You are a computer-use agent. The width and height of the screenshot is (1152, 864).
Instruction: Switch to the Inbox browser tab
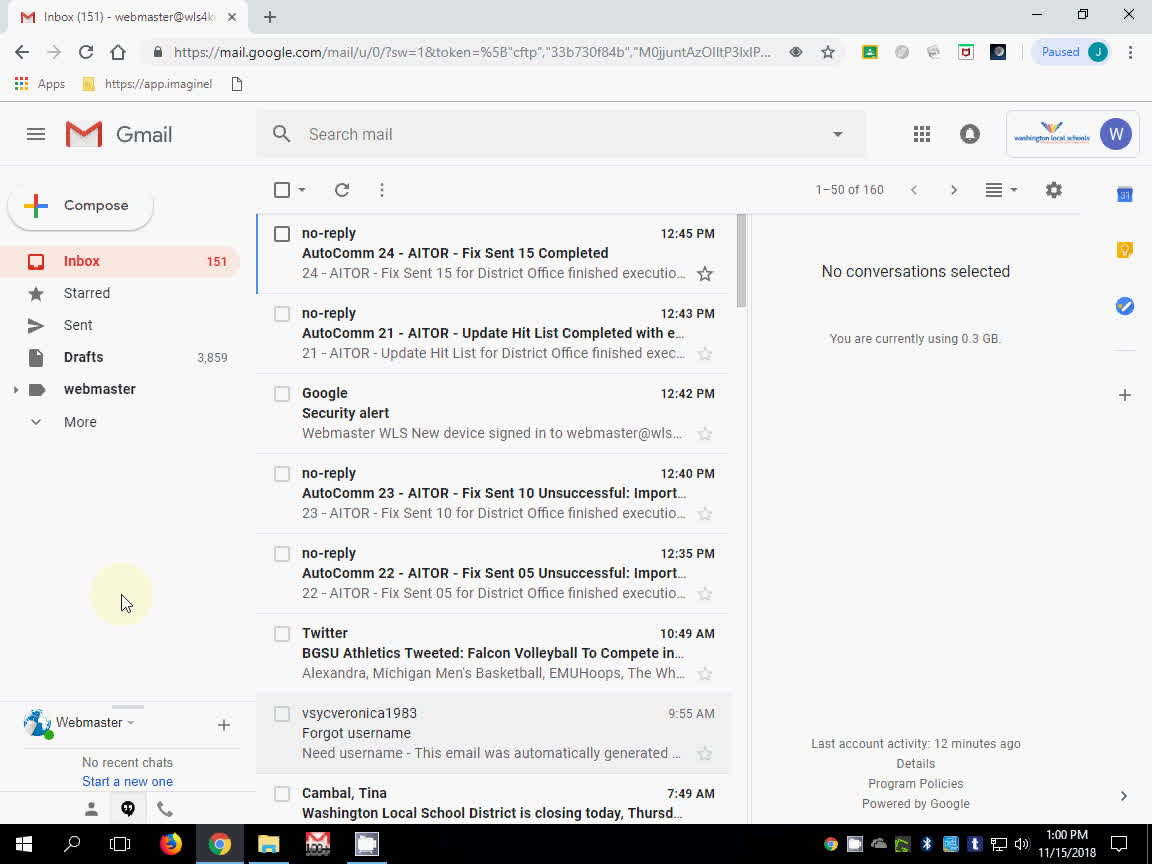click(120, 16)
